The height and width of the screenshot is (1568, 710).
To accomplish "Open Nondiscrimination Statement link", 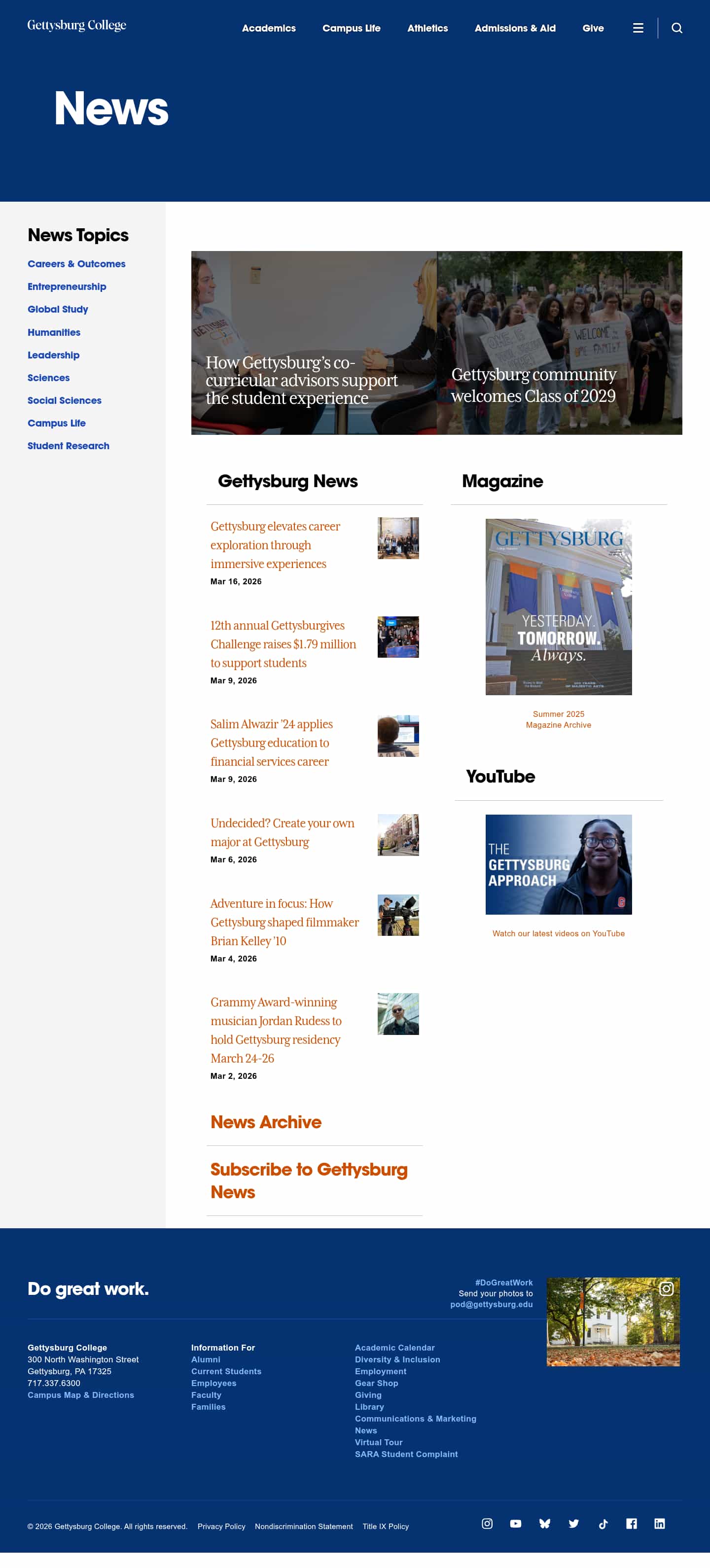I will tap(304, 1527).
